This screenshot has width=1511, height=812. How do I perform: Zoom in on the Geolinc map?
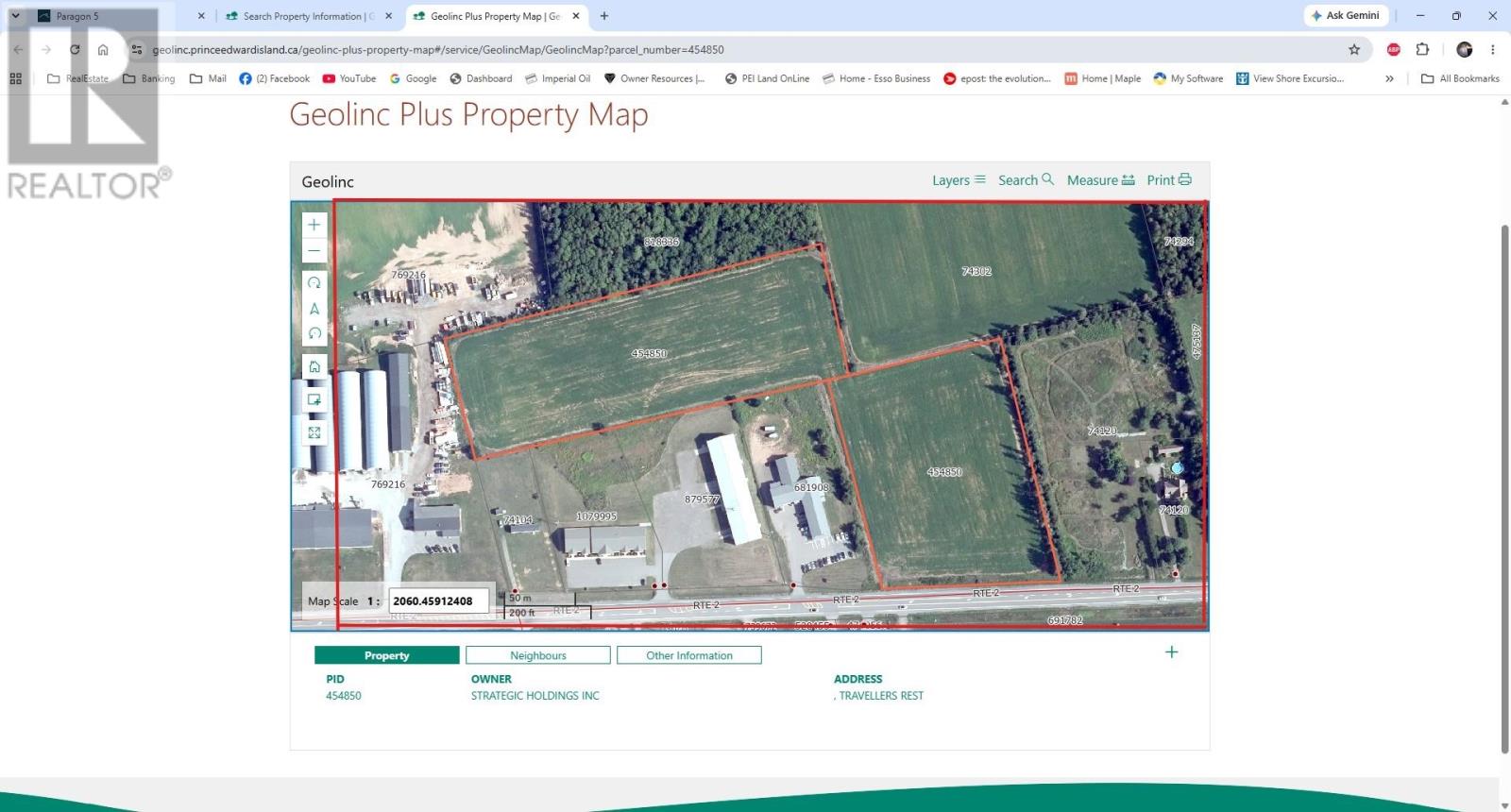coord(314,225)
